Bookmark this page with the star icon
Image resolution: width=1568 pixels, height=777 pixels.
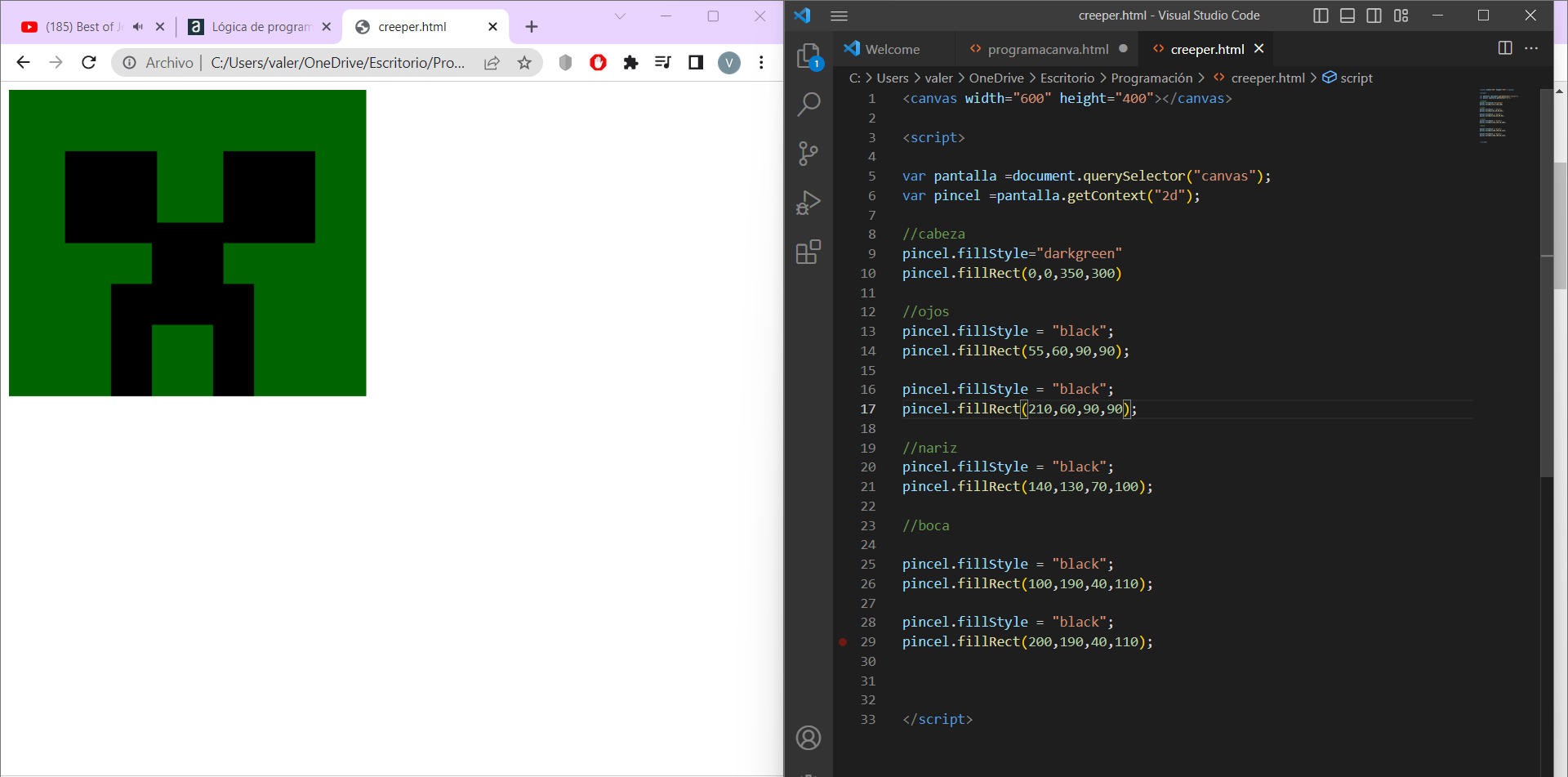point(524,63)
